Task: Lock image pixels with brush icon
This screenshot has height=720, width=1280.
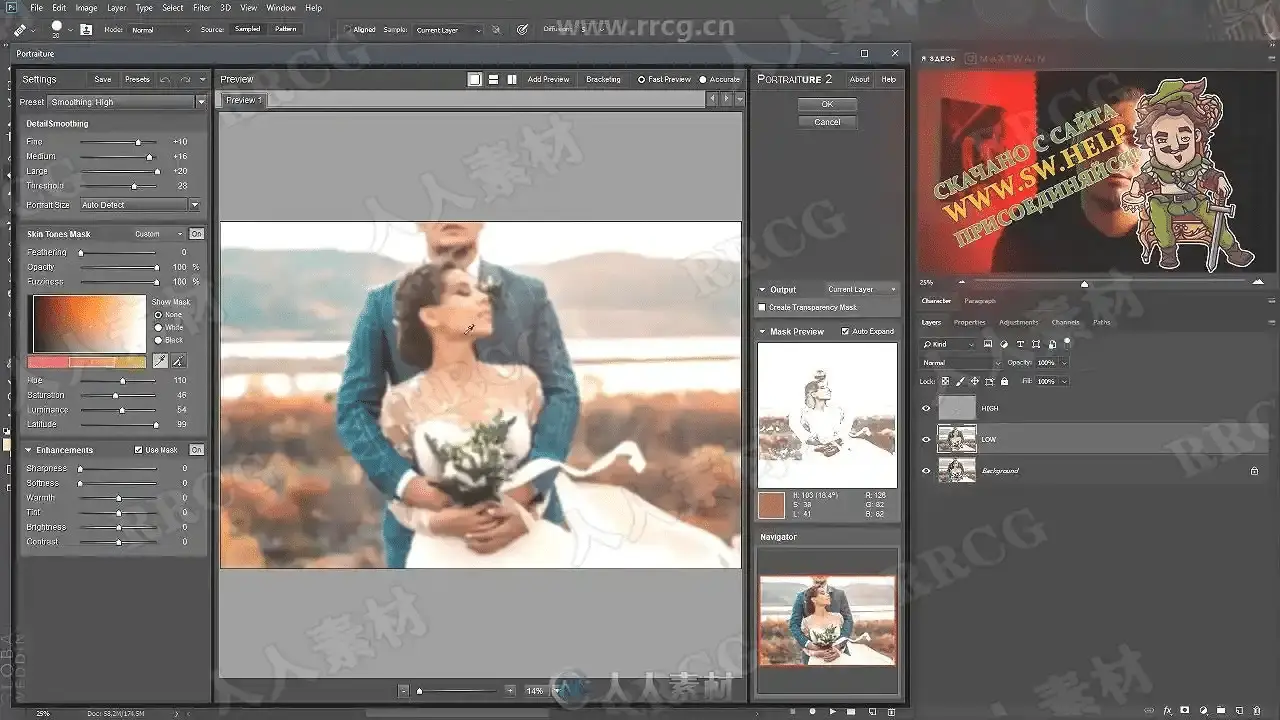Action: coord(960,381)
